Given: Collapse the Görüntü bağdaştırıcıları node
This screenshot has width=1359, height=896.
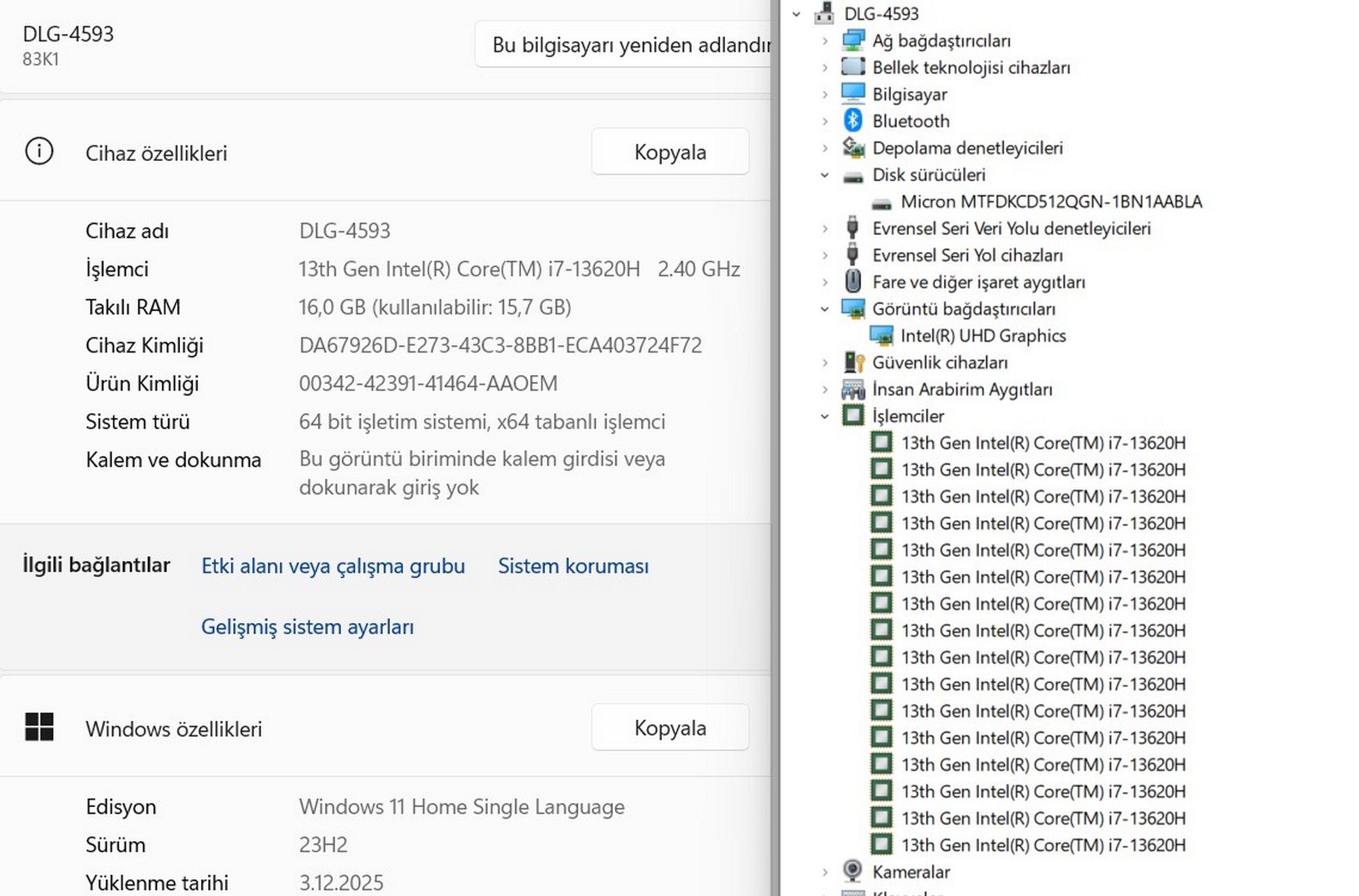Looking at the screenshot, I should tap(824, 309).
